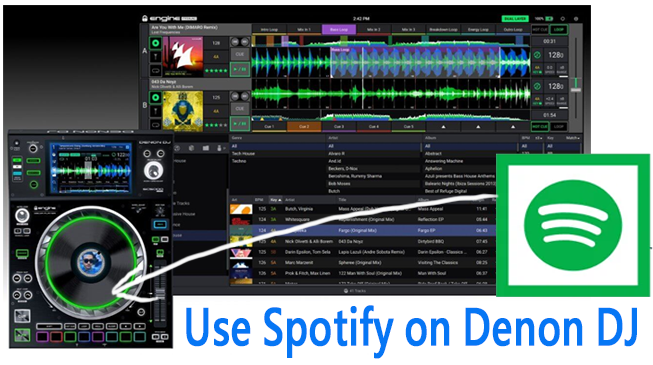653x365 pixels.
Task: Change the pitch range on deck B
Action: pyautogui.click(x=562, y=101)
